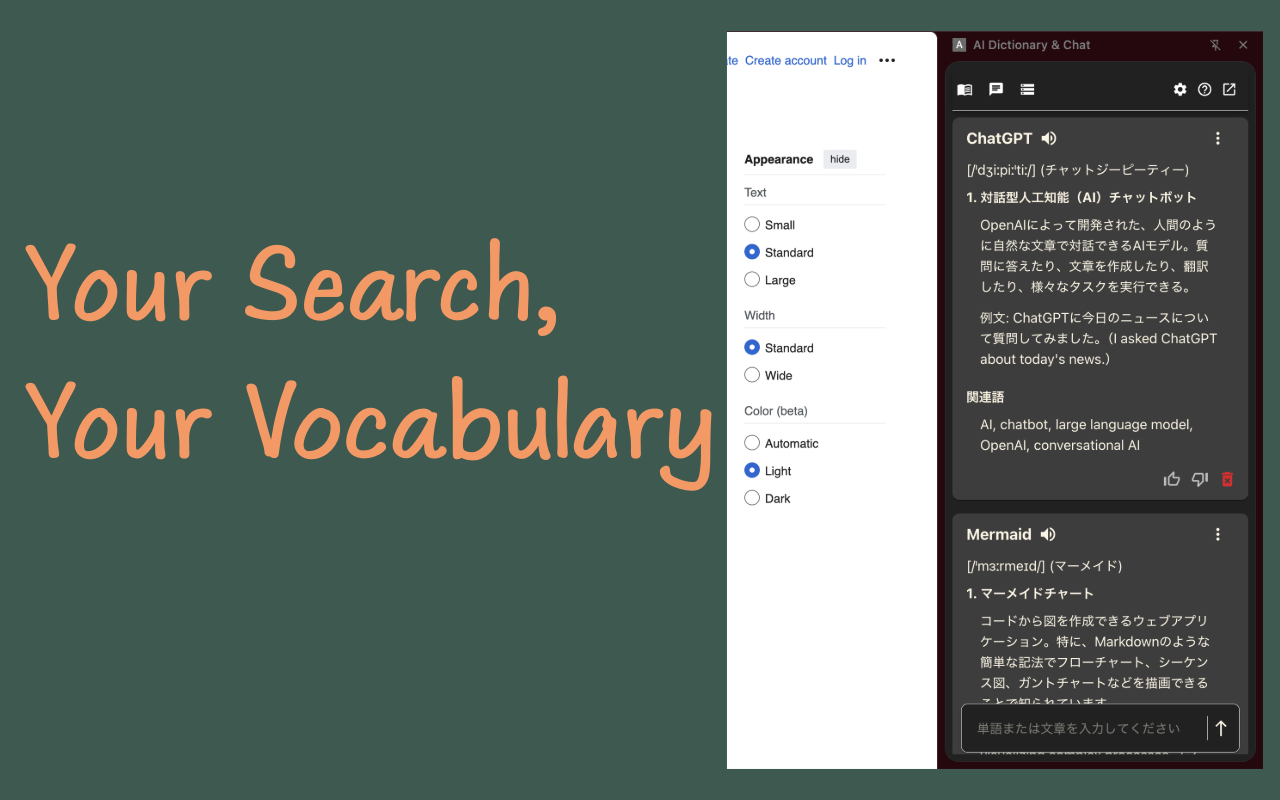Like the ChatGPT definition with thumbs up
The height and width of the screenshot is (800, 1280).
pos(1172,479)
